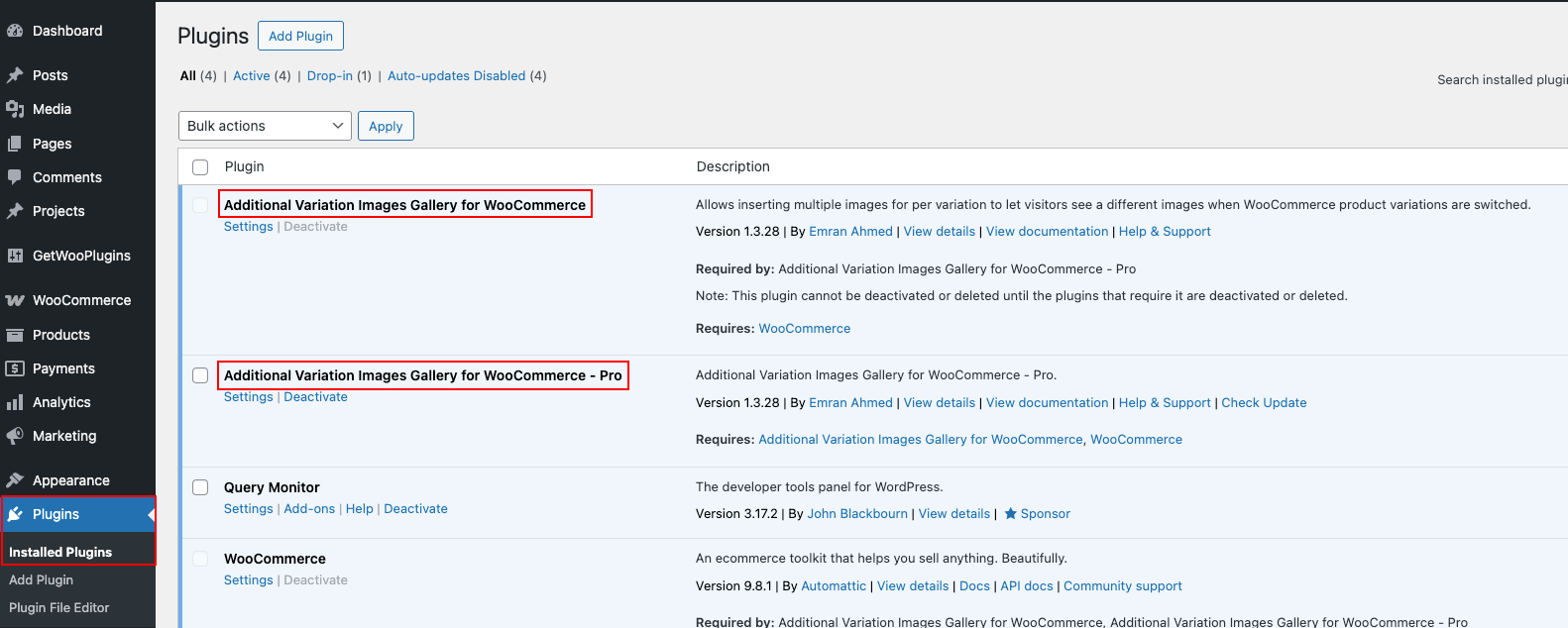
Task: Click Check Update for Pro plugin
Action: tap(1264, 402)
